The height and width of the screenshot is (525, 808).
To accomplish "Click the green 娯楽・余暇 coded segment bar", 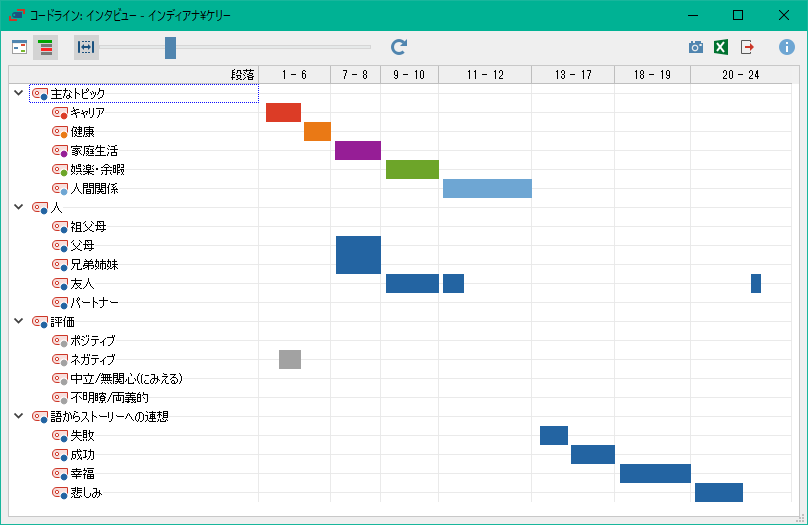I will point(412,170).
